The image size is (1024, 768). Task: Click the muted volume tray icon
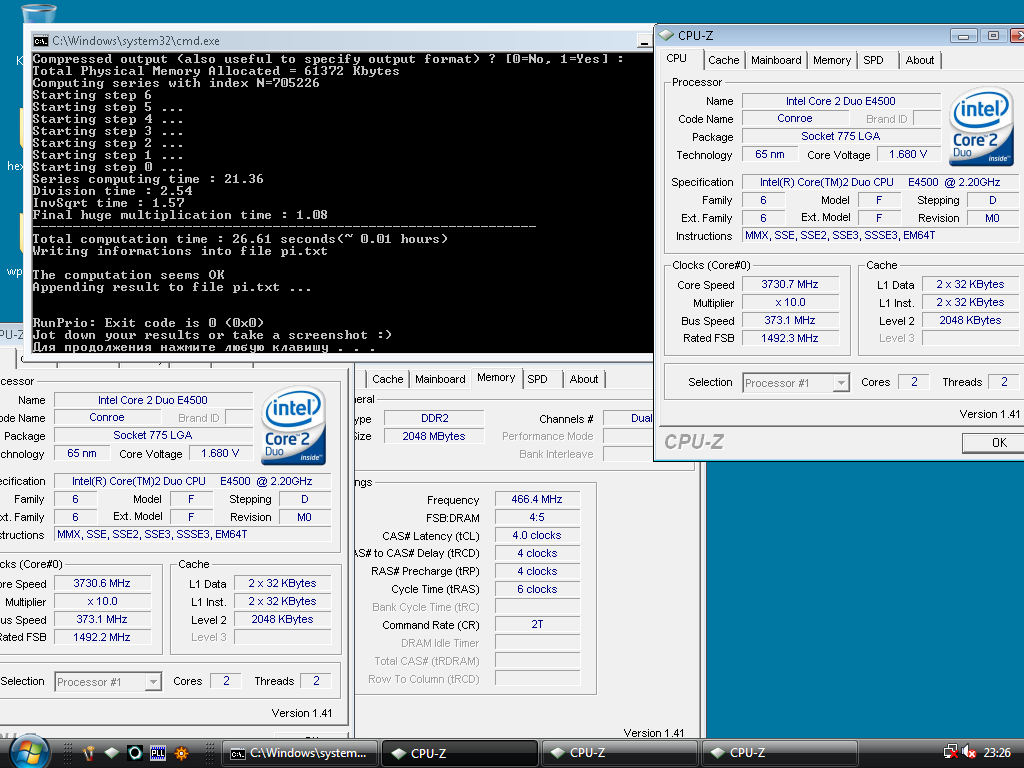(x=969, y=752)
